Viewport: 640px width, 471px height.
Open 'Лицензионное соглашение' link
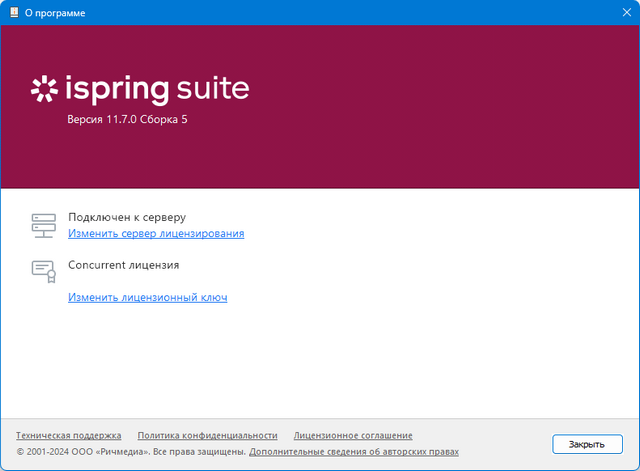353,435
